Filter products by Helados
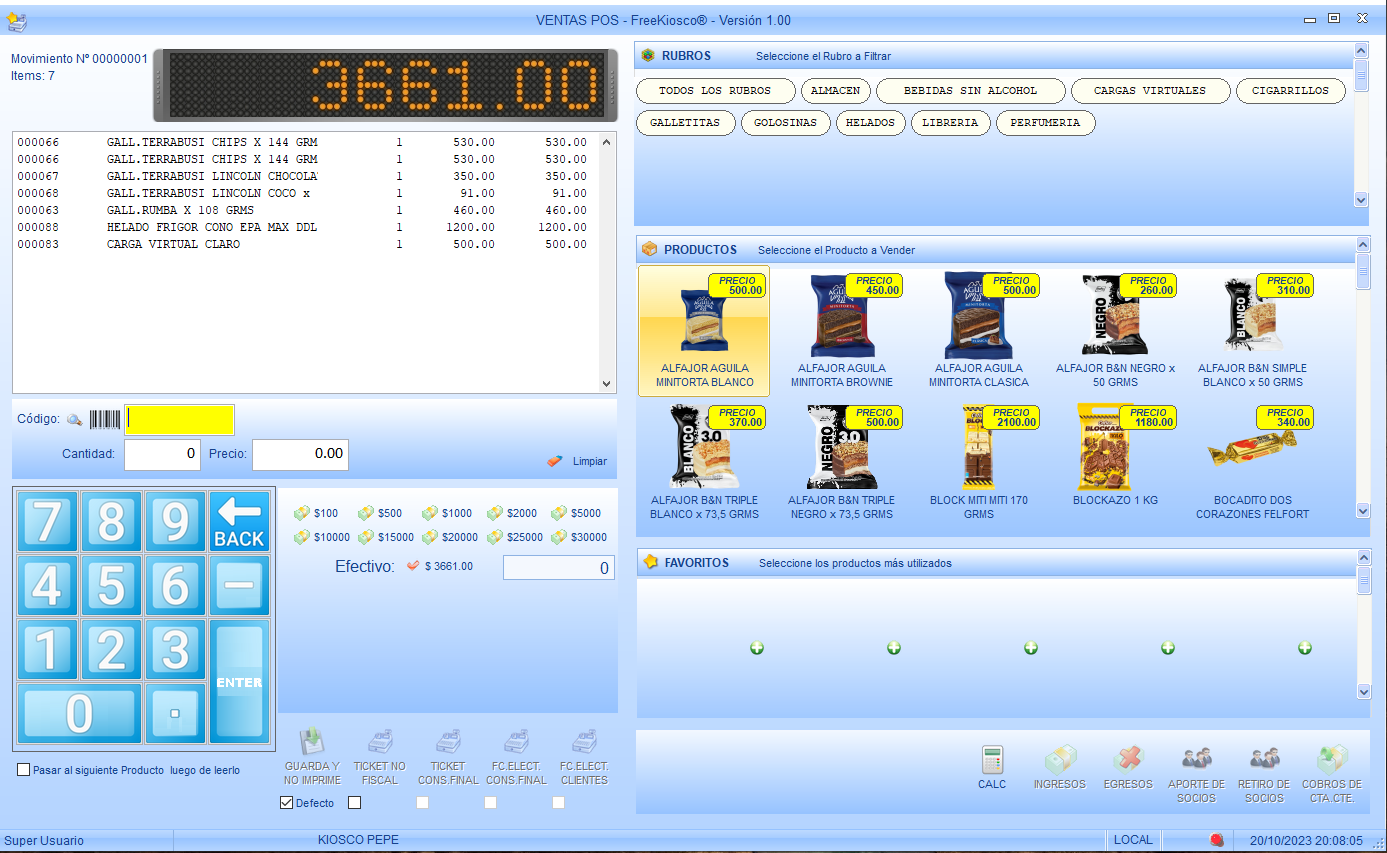1387x853 pixels. point(870,123)
